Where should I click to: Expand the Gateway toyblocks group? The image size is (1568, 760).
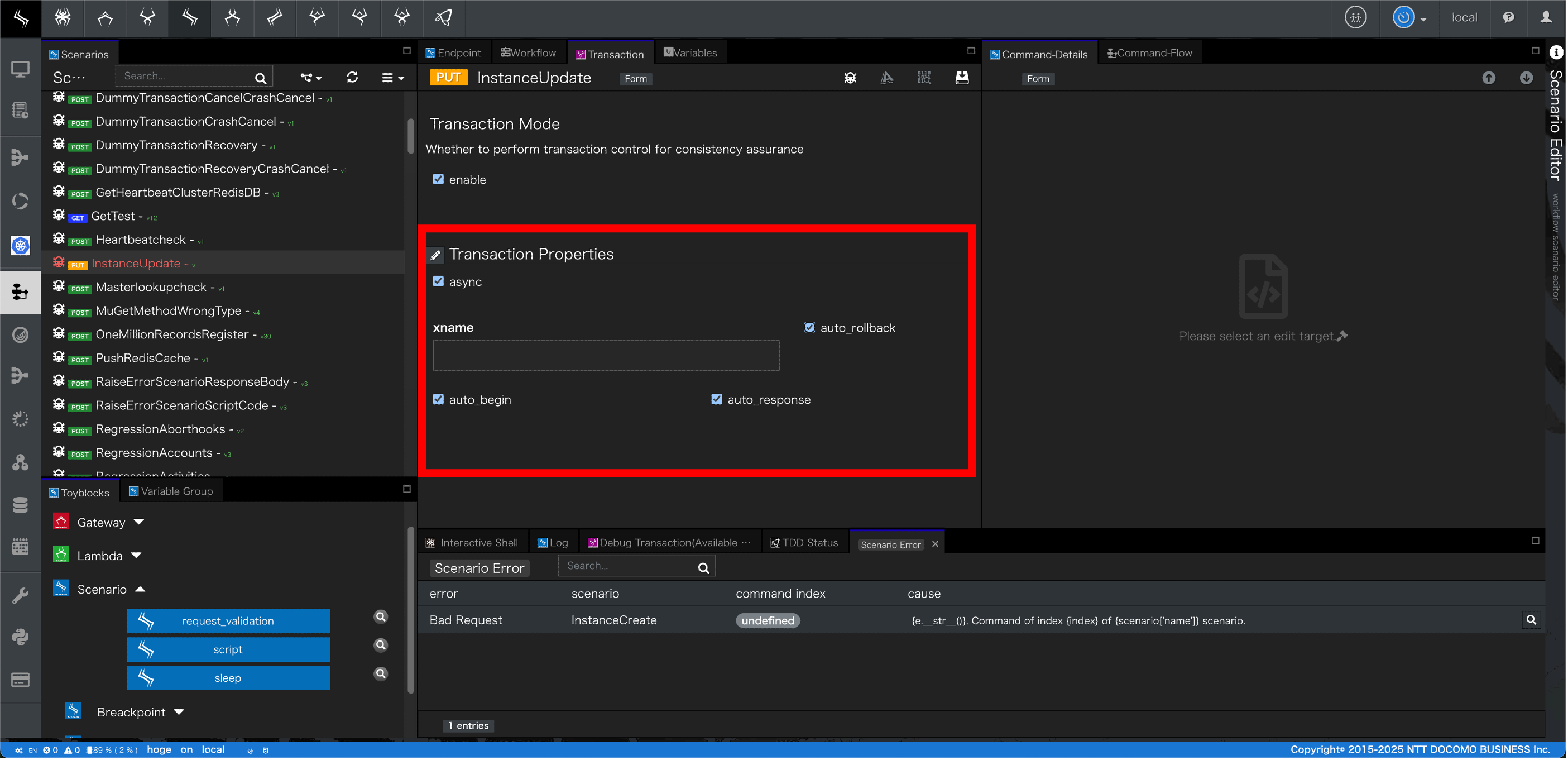(x=138, y=522)
